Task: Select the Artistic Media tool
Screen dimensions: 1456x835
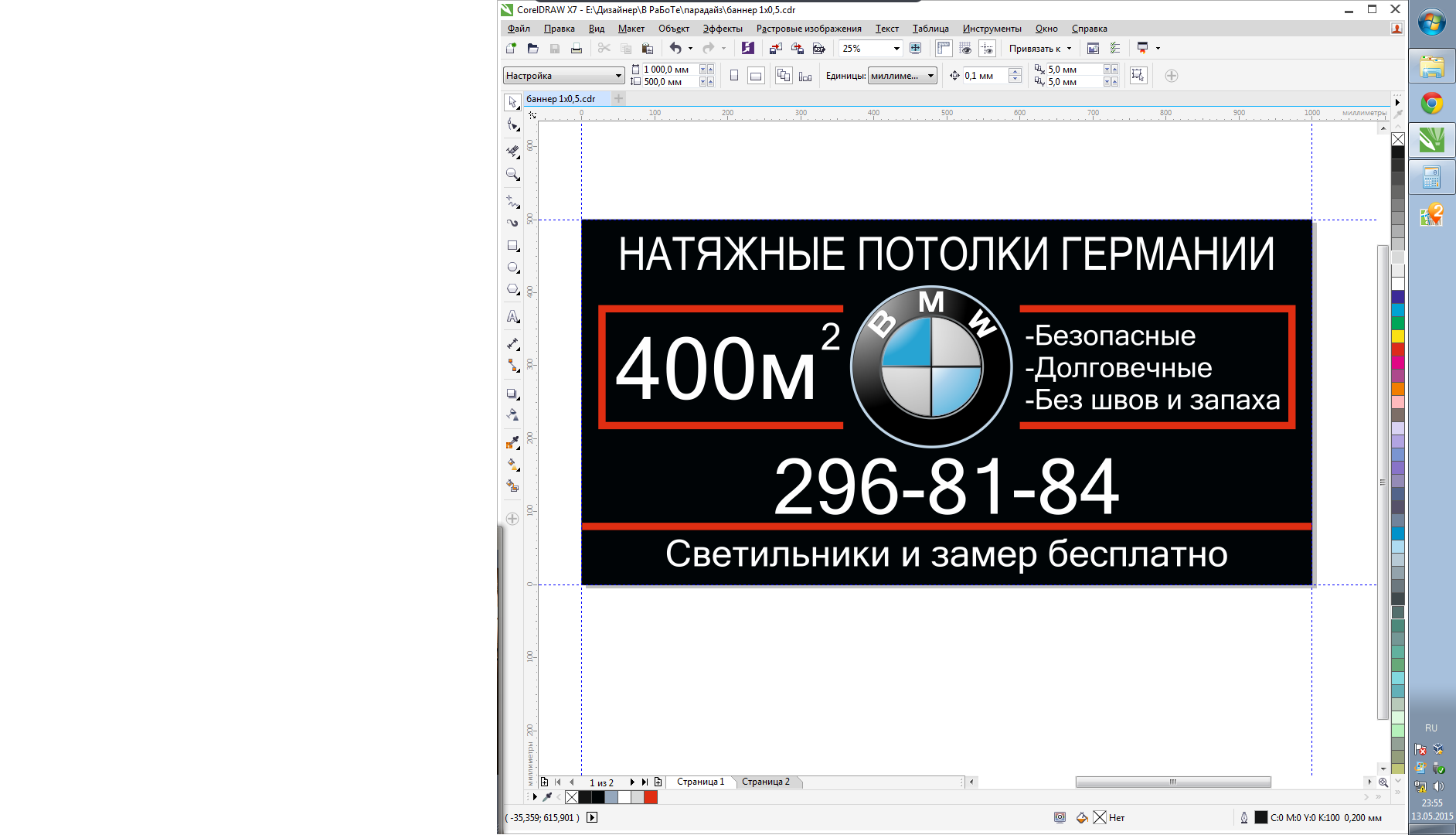Action: pyautogui.click(x=512, y=223)
